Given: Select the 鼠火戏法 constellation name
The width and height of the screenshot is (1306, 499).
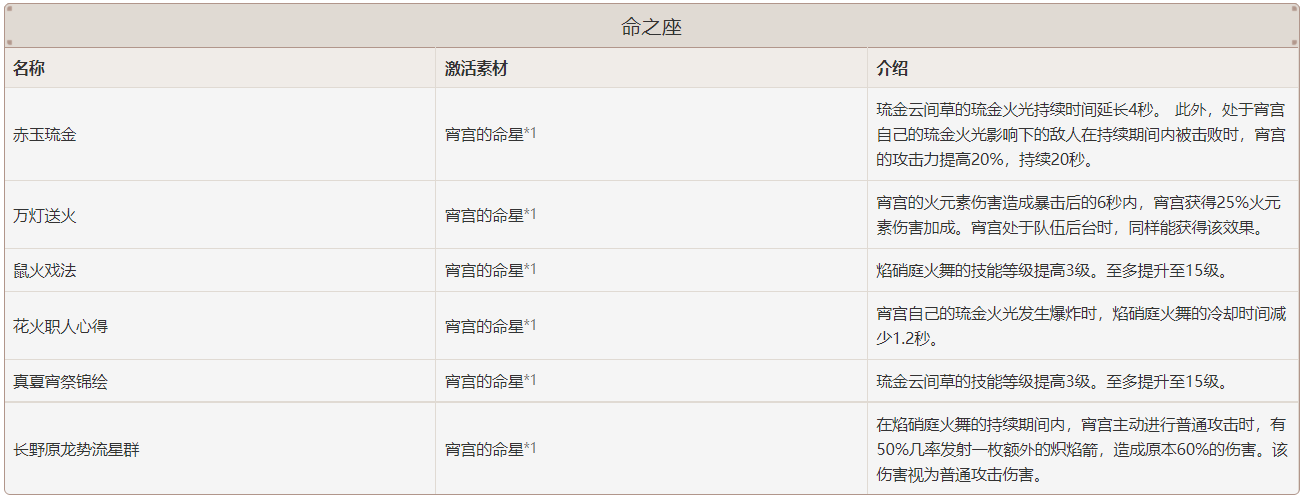Looking at the screenshot, I should 44,270.
